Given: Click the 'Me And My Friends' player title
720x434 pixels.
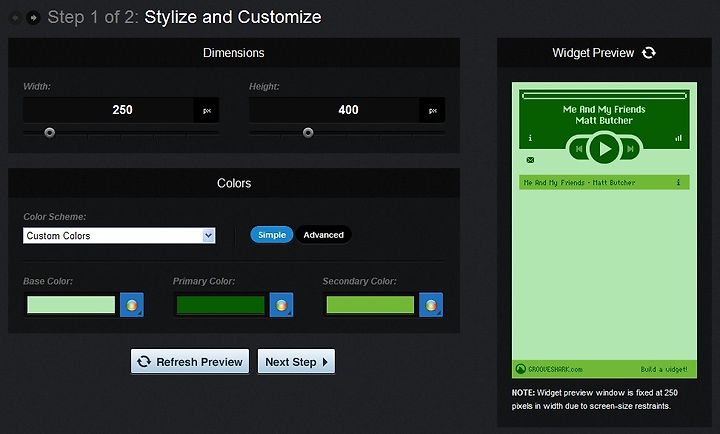Looking at the screenshot, I should click(x=604, y=109).
